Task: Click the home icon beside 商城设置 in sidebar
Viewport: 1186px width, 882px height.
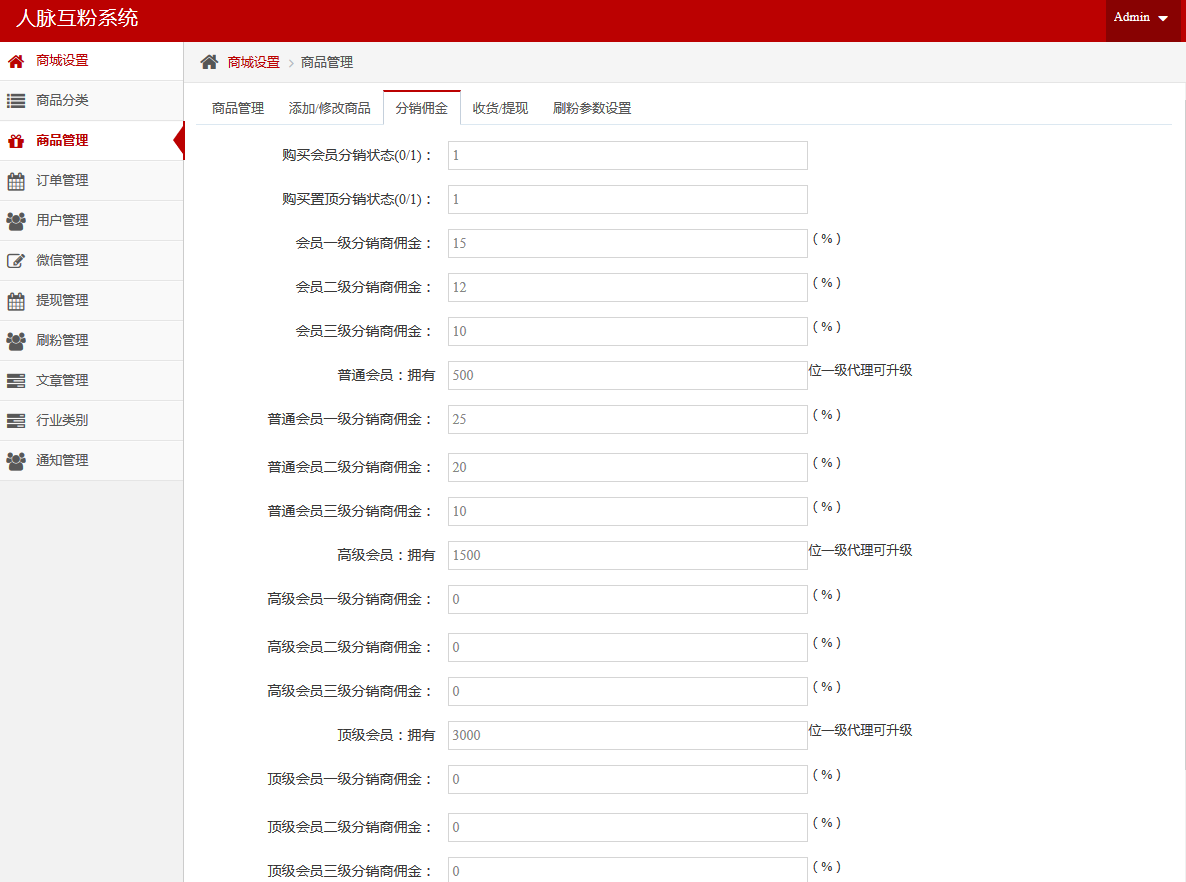Action: coord(16,61)
